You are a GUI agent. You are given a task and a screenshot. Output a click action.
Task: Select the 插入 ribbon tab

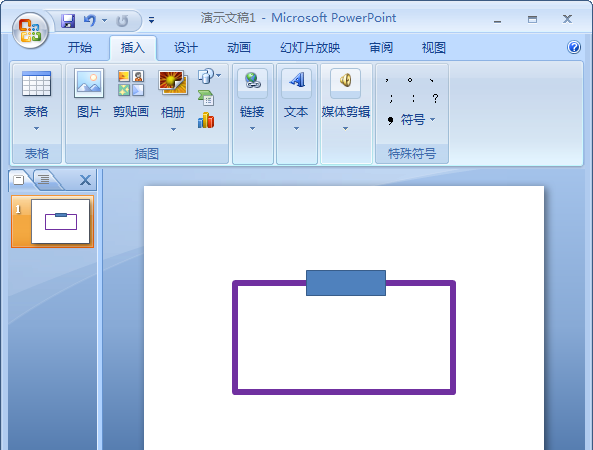(133, 48)
